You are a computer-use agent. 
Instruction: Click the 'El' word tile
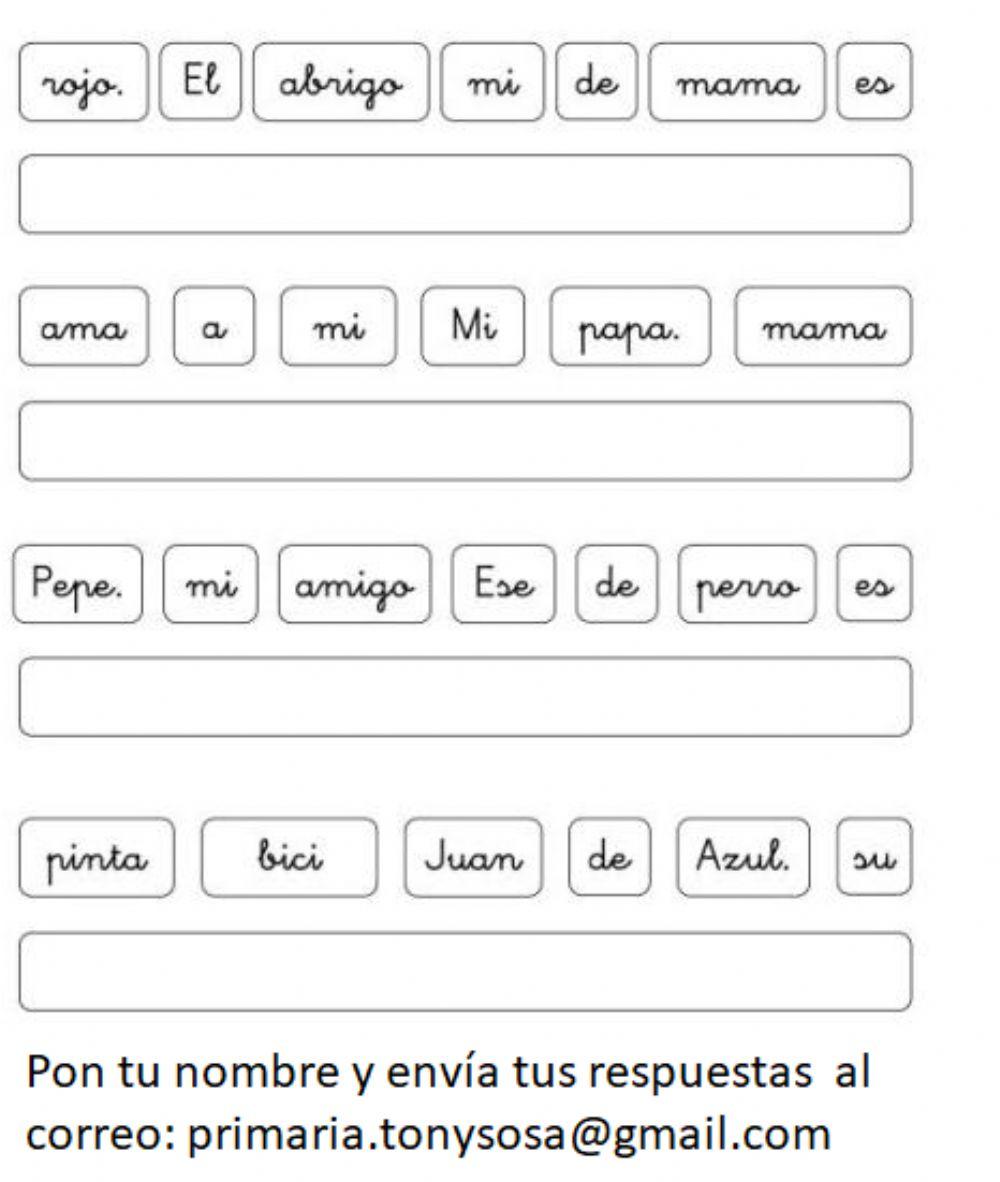(200, 82)
